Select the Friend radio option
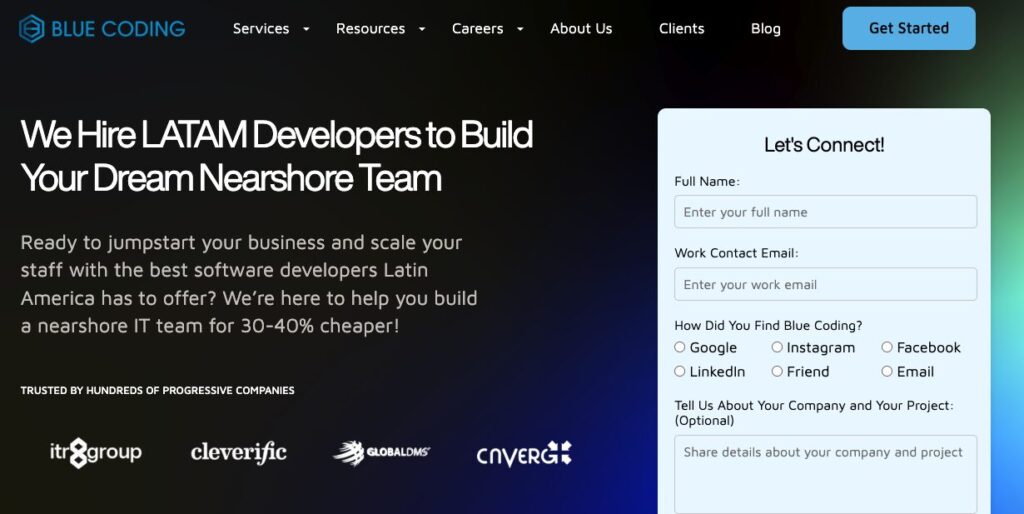Viewport: 1024px width, 514px height. pyautogui.click(x=777, y=371)
